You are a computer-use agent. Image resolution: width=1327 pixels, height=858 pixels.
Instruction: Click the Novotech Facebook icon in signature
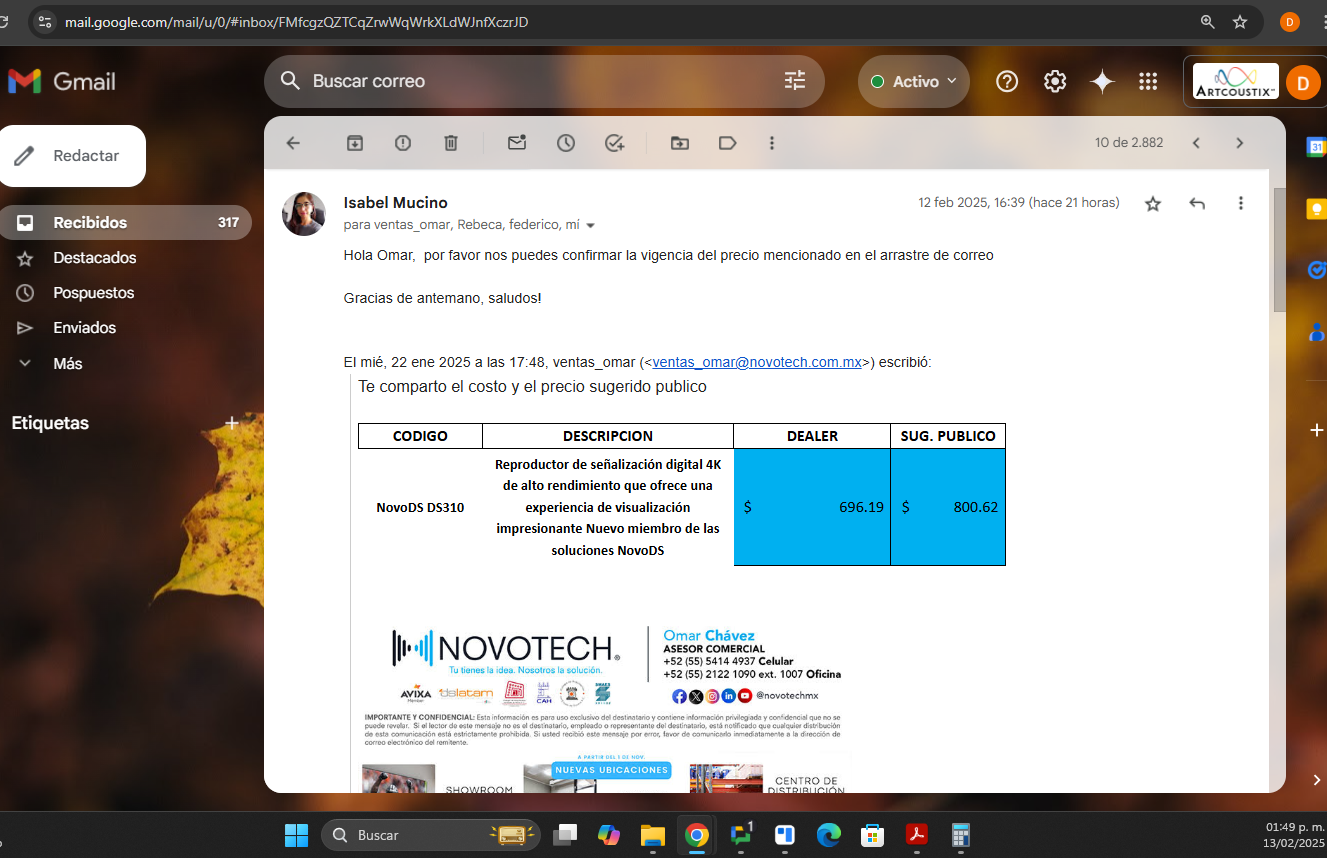[679, 696]
